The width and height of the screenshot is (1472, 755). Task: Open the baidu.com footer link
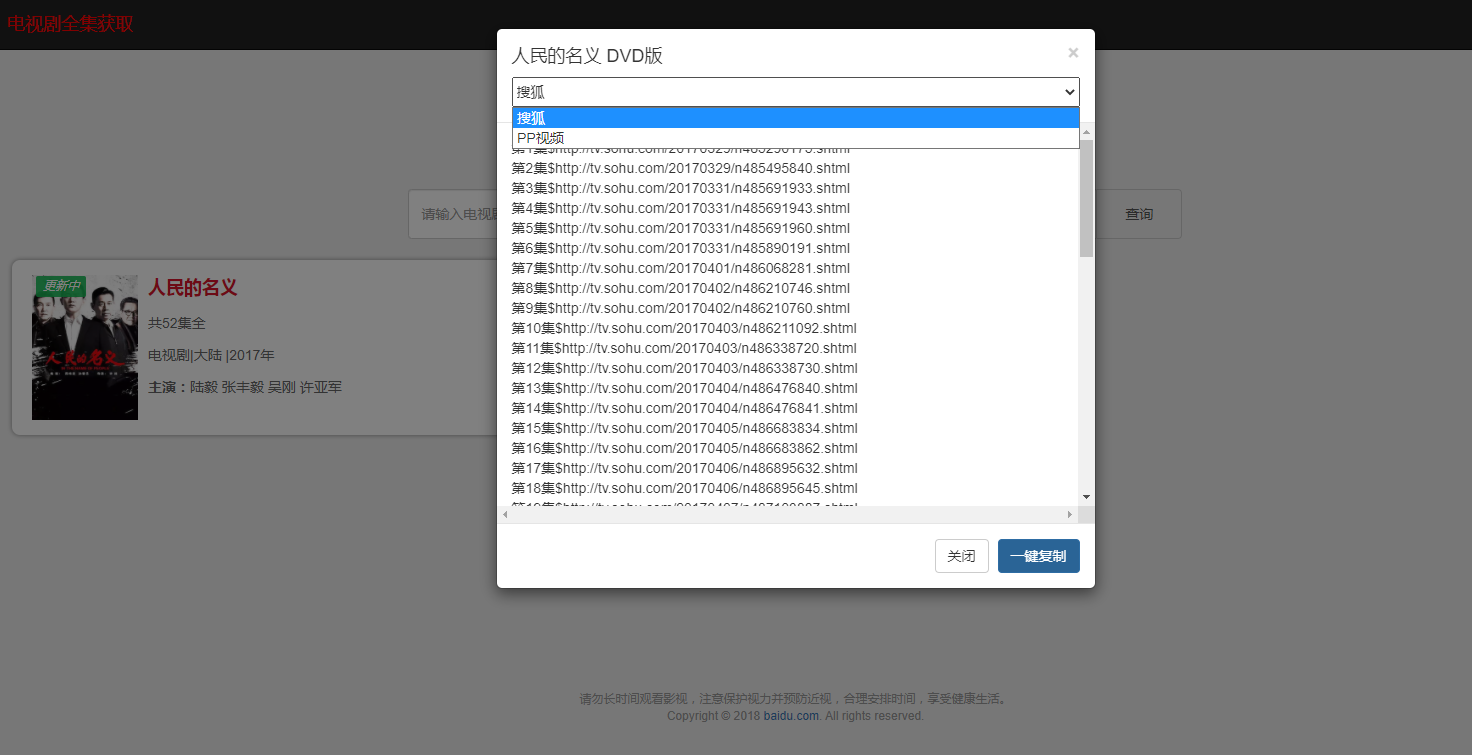791,716
